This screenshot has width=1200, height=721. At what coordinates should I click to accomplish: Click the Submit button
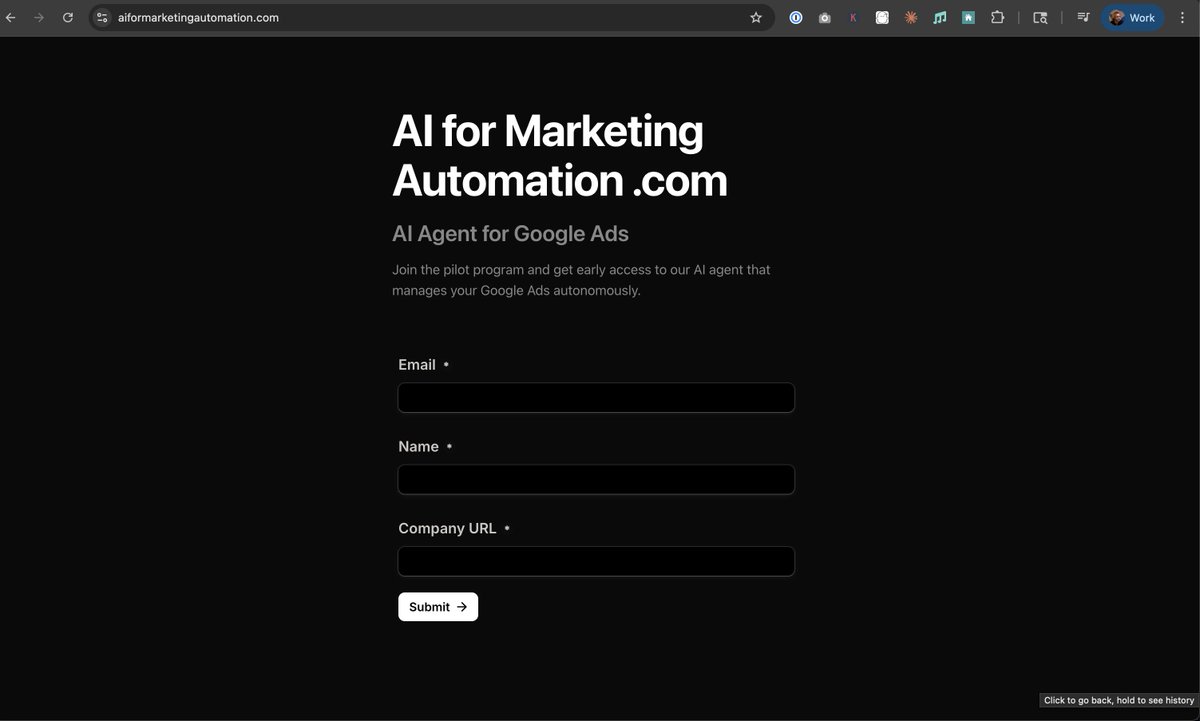click(x=438, y=607)
